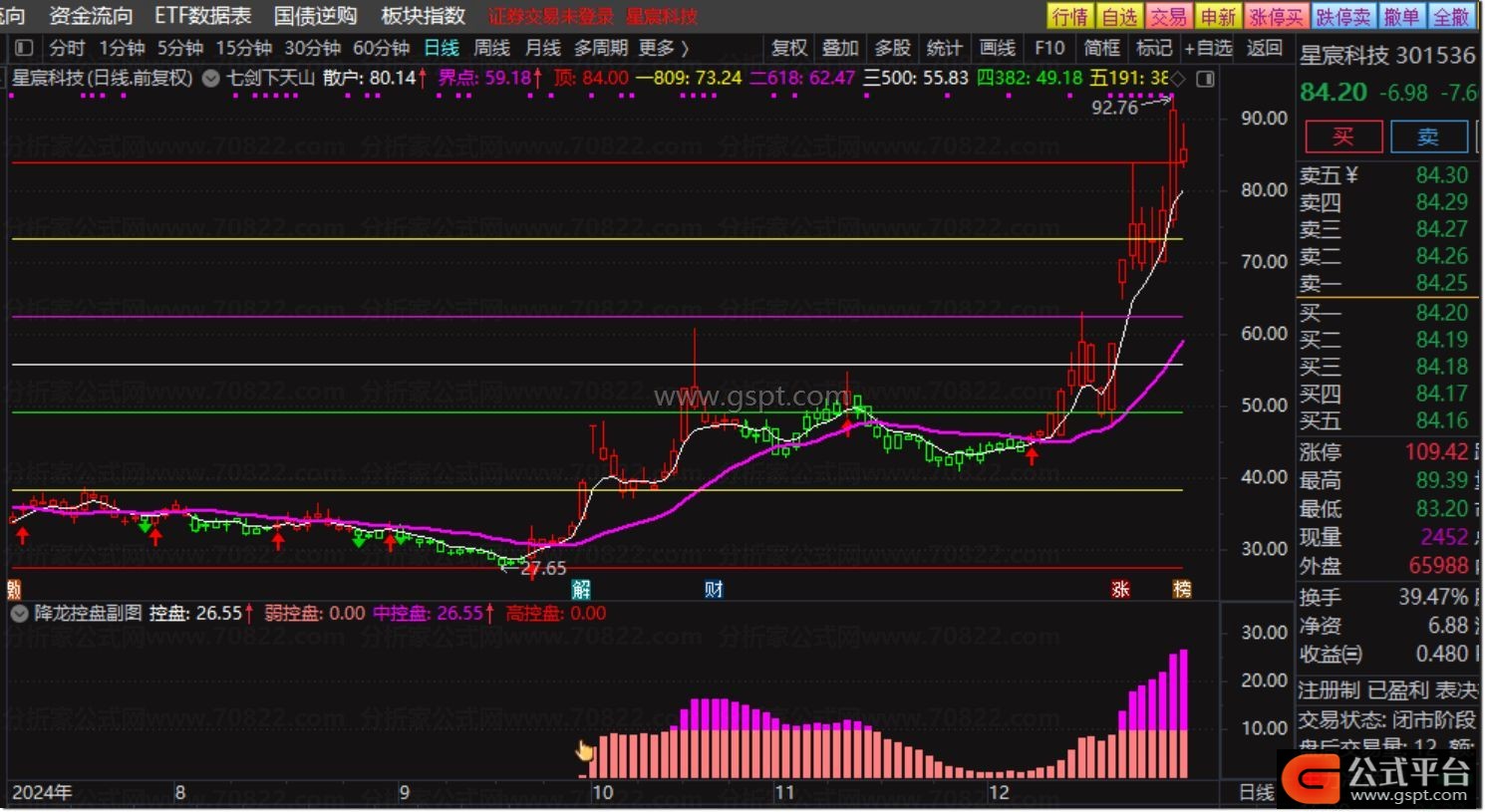The image size is (1486, 812).
Task: Click the 简框 toolbar item
Action: (x=1102, y=48)
